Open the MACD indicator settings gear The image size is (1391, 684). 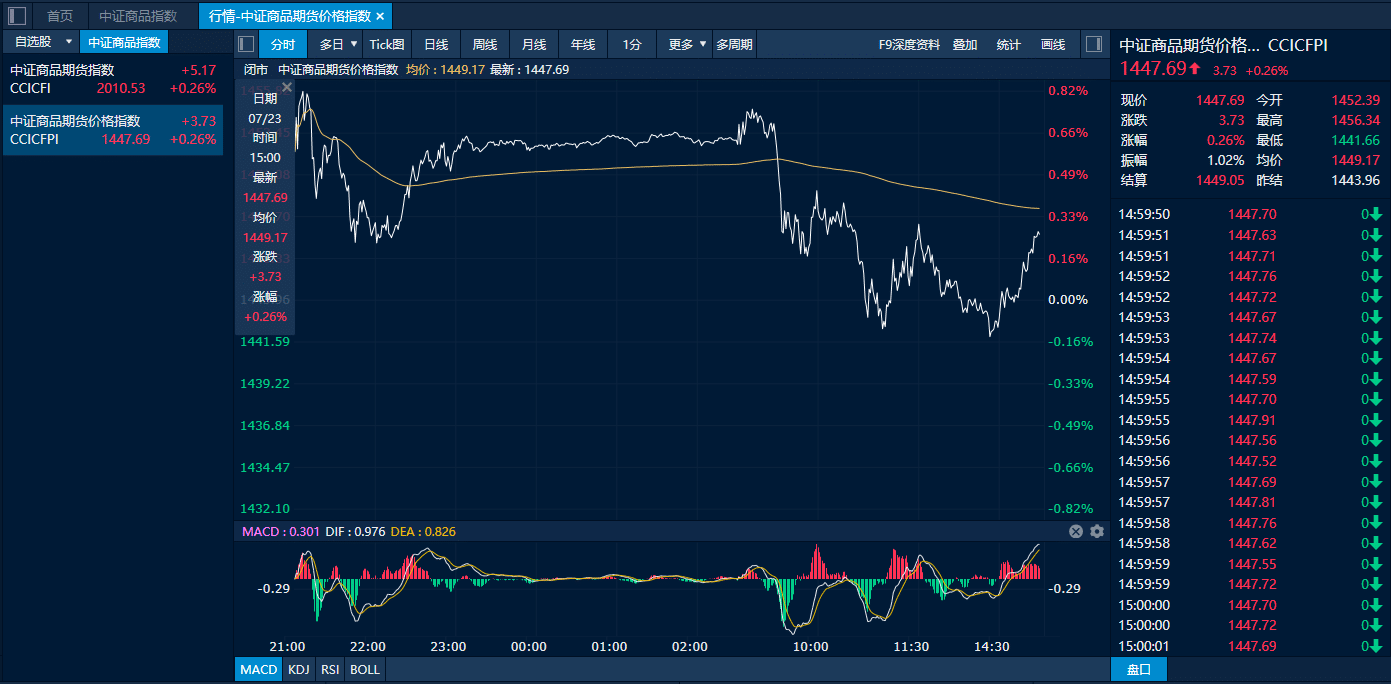[x=1097, y=531]
